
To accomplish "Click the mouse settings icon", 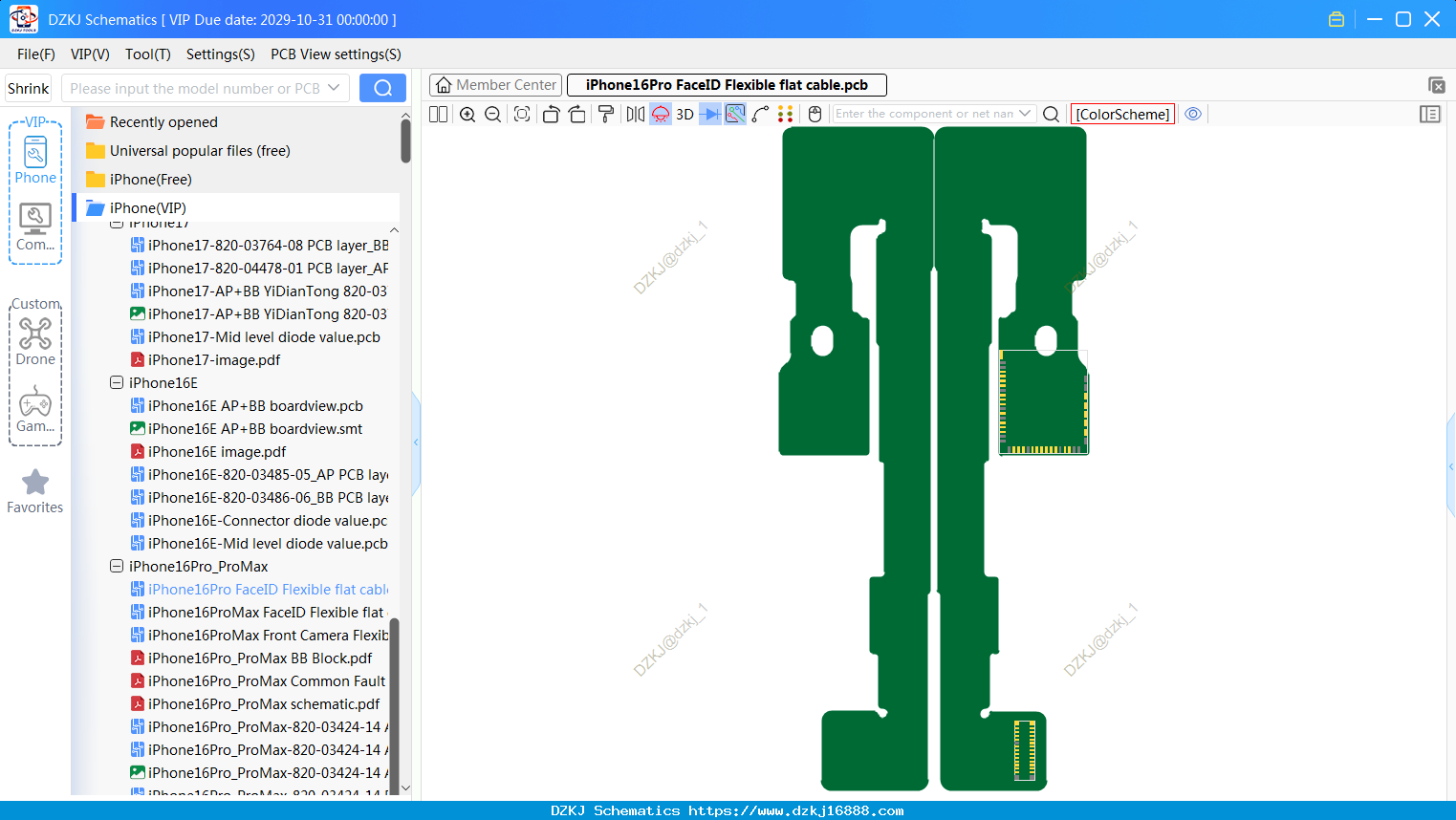I will (x=815, y=114).
